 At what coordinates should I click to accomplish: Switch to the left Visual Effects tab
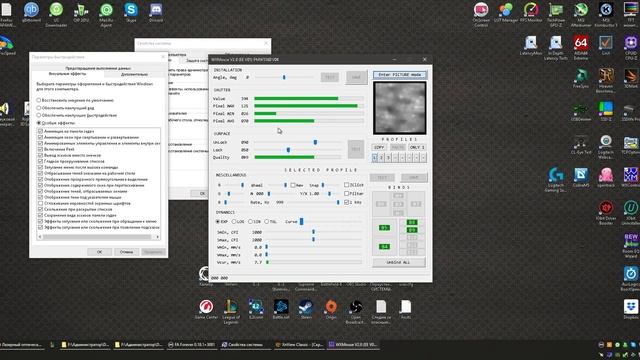pos(67,74)
